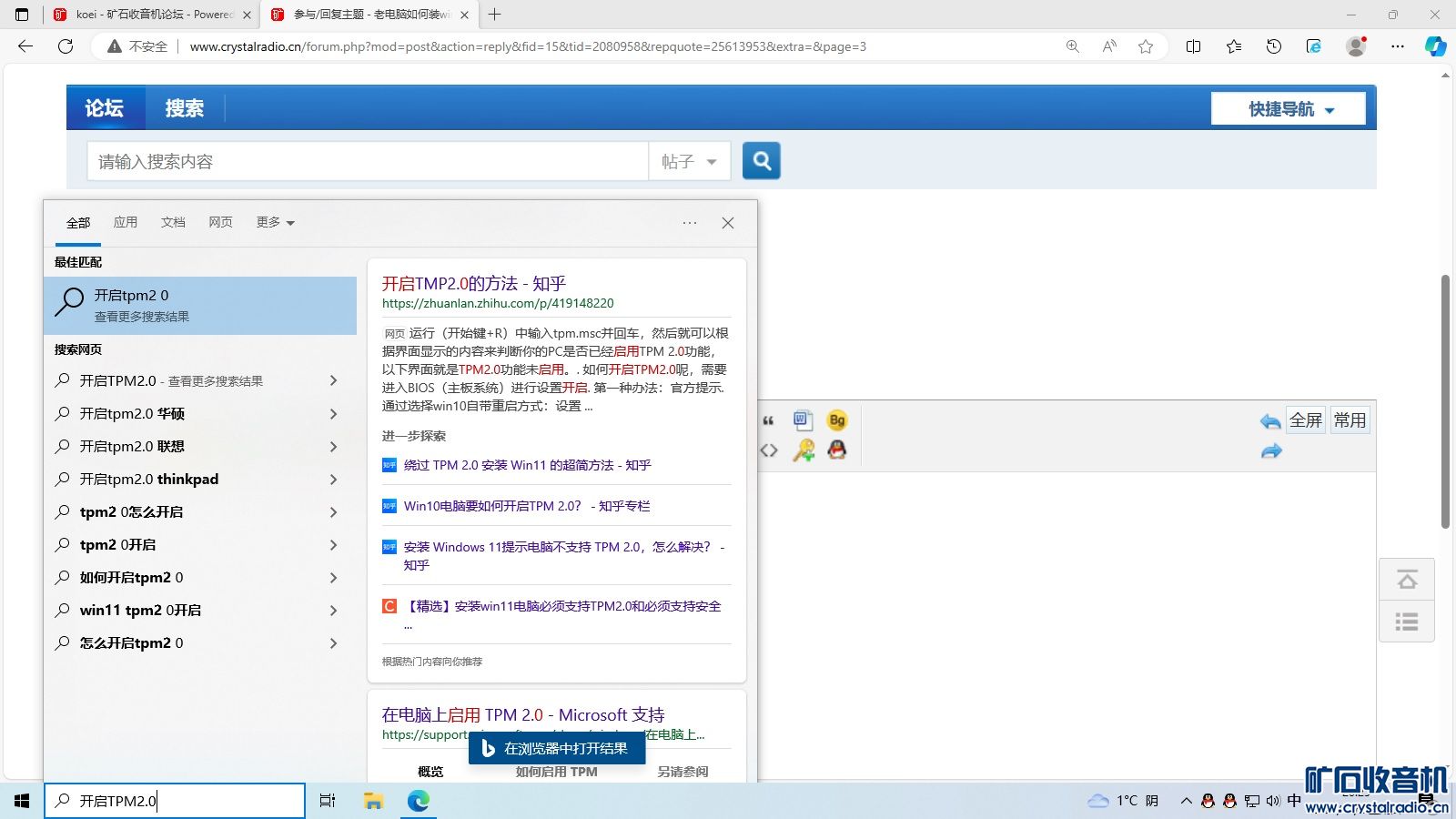Click the yellow Bg editor icon
This screenshot has width=1456, height=819.
[x=837, y=420]
